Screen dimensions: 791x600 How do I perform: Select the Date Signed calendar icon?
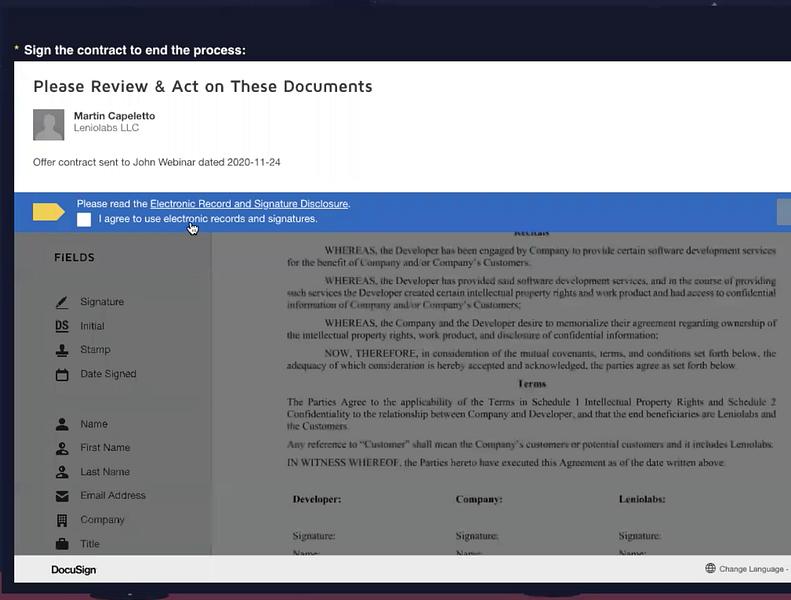(62, 374)
